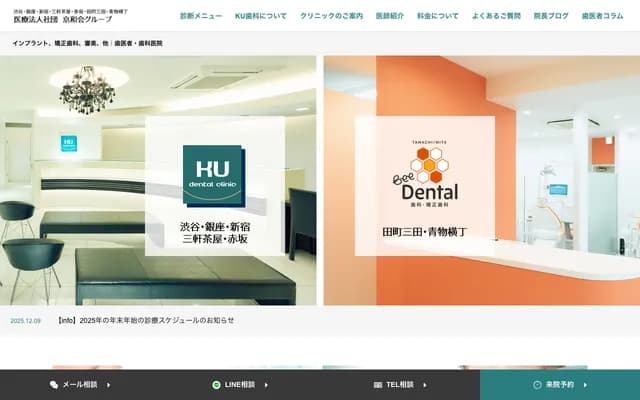Click the インプラント、矯正歯科 tagline text
Screen dimensions: 640x400
coord(87,43)
